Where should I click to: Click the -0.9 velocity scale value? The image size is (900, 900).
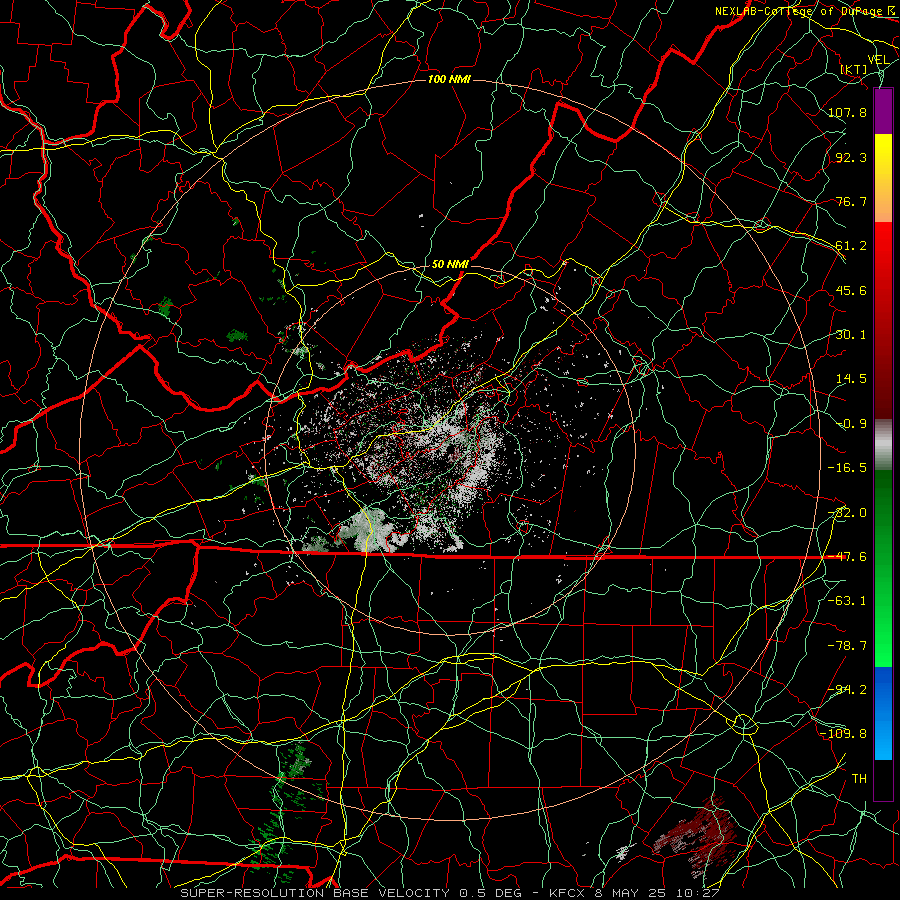(x=851, y=424)
